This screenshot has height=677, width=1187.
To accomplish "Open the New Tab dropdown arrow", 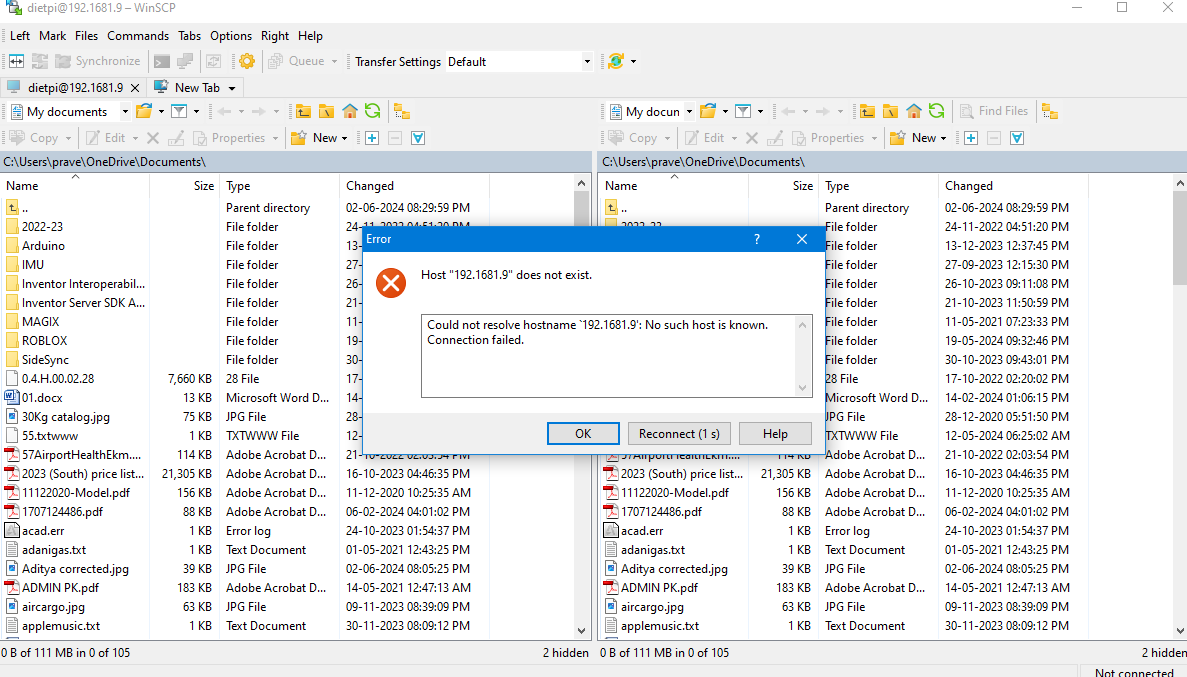I will [x=232, y=88].
